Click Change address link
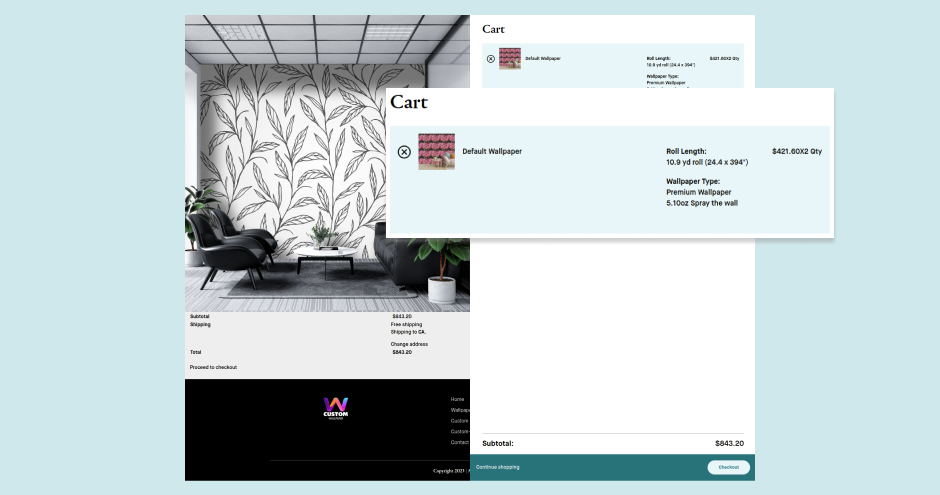The height and width of the screenshot is (495, 940). (409, 345)
